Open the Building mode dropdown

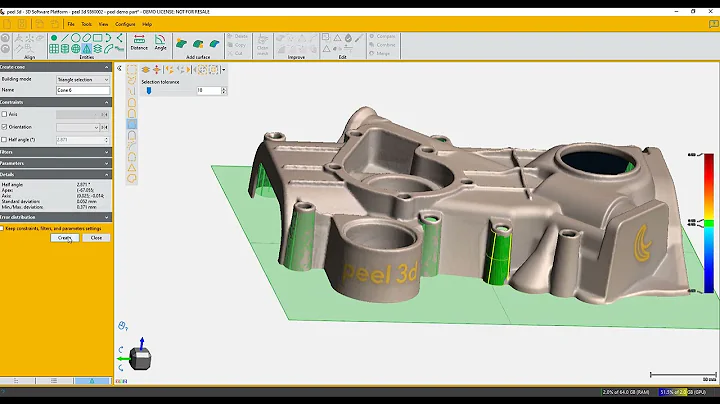pyautogui.click(x=83, y=79)
